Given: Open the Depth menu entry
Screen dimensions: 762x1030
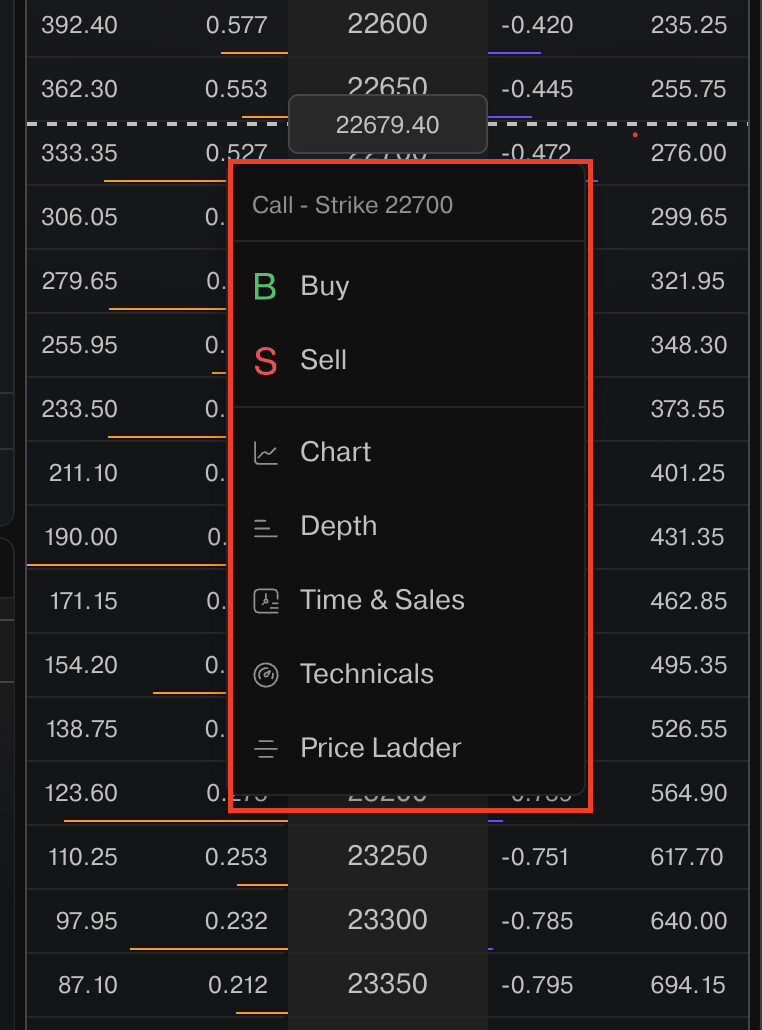Looking at the screenshot, I should click(339, 527).
